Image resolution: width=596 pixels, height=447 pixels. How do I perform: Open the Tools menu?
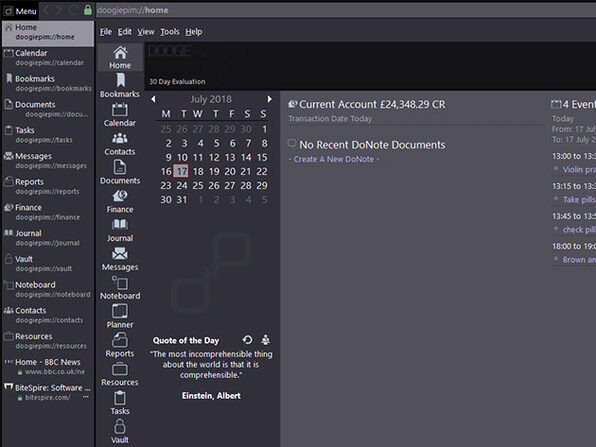click(170, 32)
